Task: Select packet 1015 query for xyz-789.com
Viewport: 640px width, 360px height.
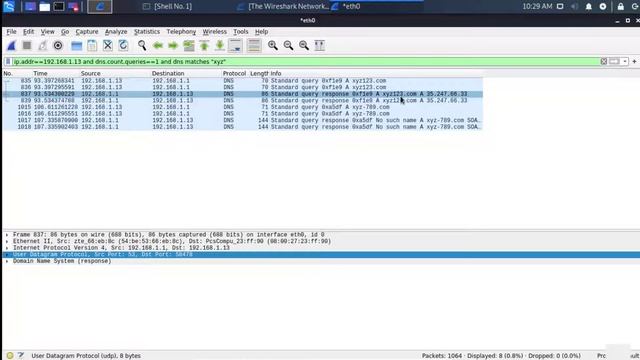Action: 243,107
